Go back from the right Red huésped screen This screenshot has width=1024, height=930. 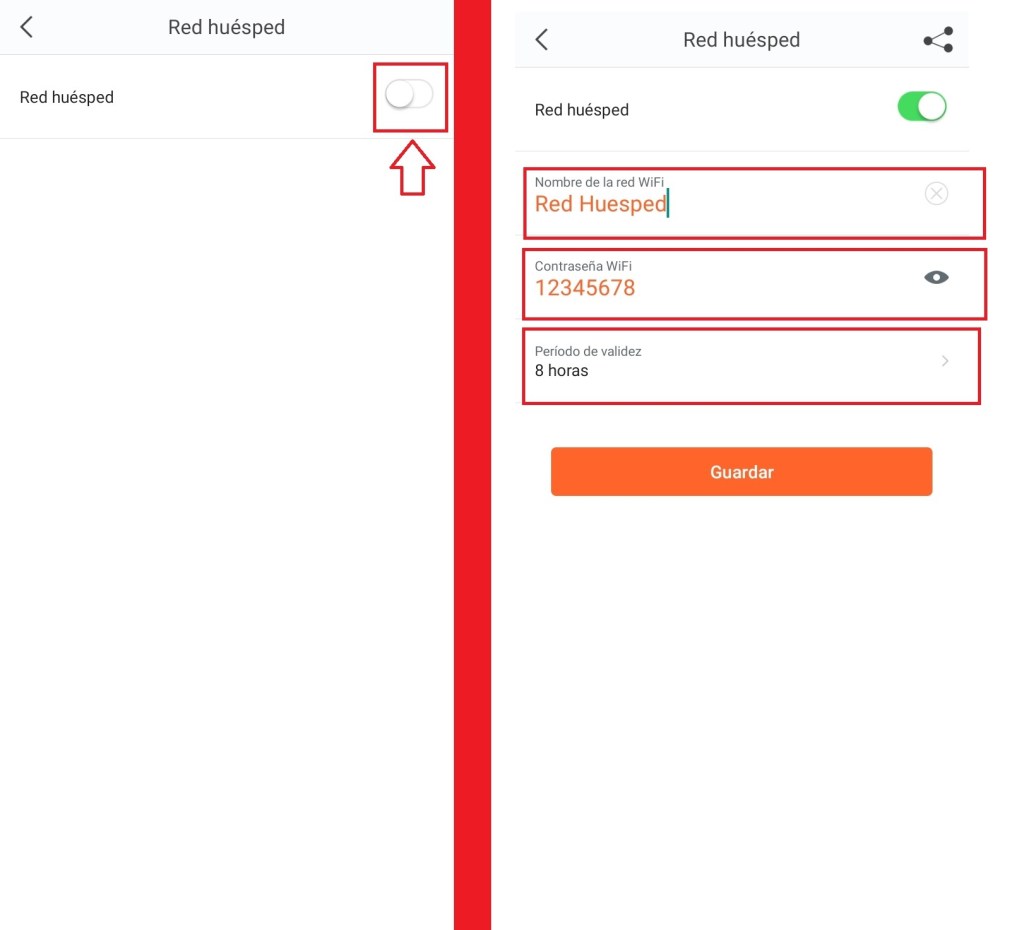click(x=541, y=39)
